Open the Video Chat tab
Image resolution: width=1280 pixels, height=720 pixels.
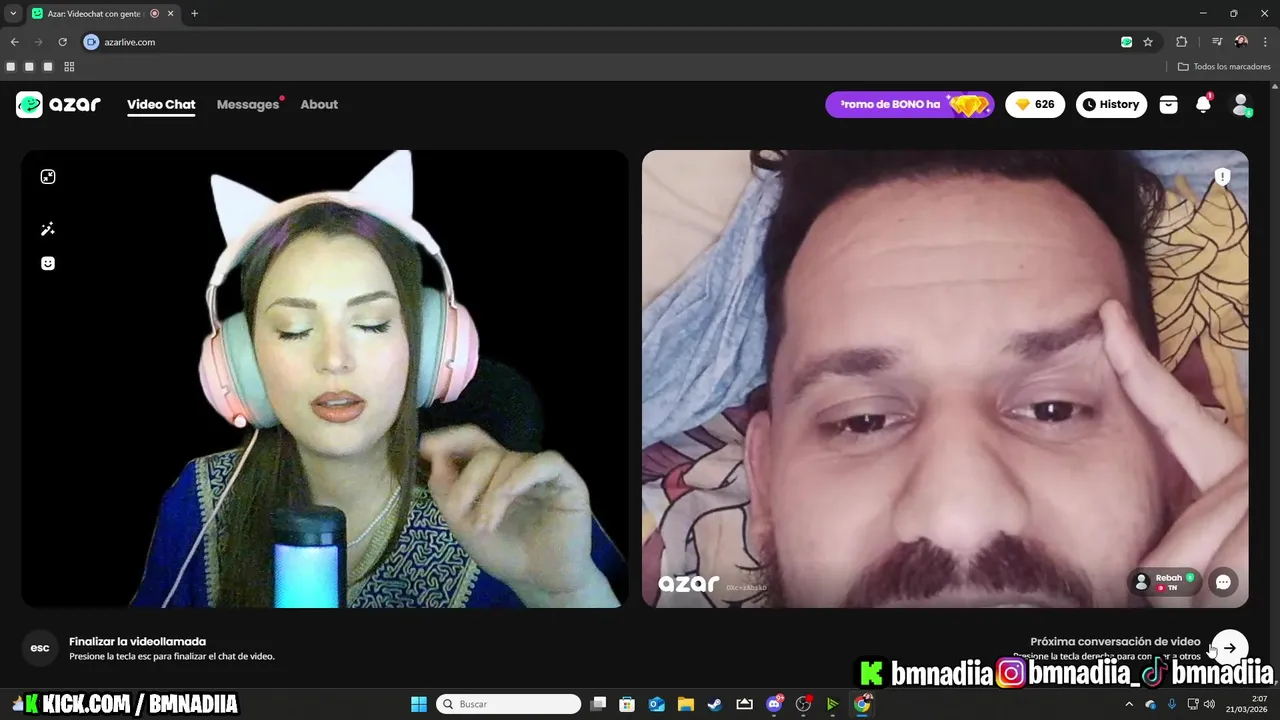161,104
